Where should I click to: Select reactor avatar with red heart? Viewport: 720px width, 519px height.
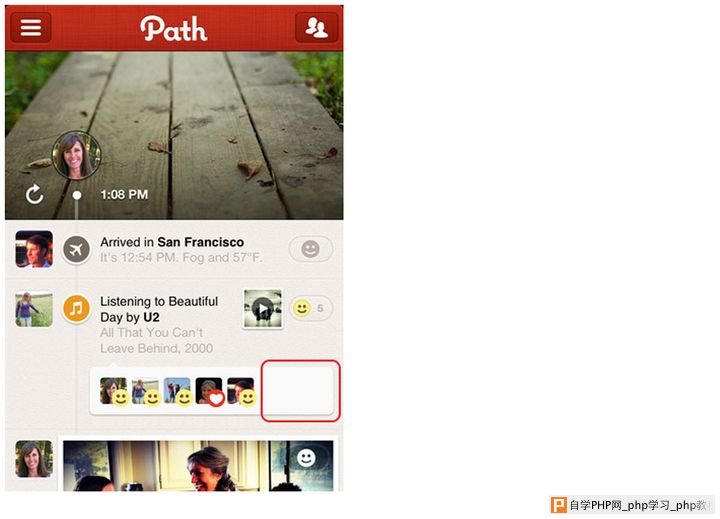[x=209, y=391]
